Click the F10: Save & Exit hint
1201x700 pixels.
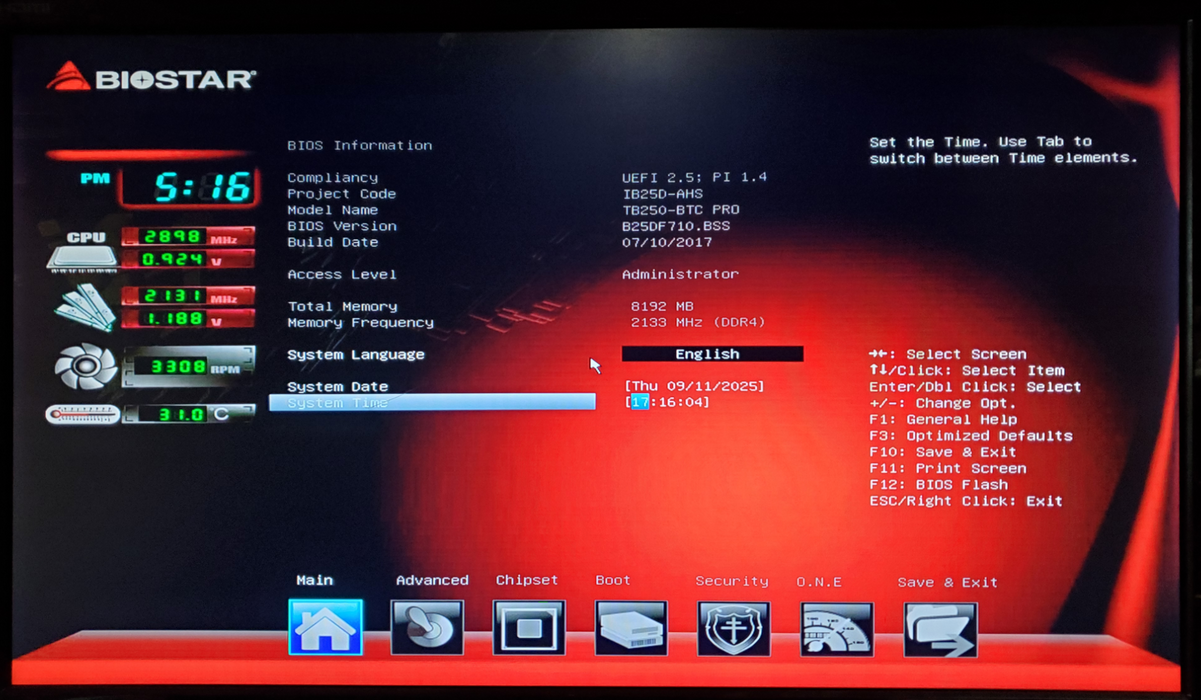[943, 452]
